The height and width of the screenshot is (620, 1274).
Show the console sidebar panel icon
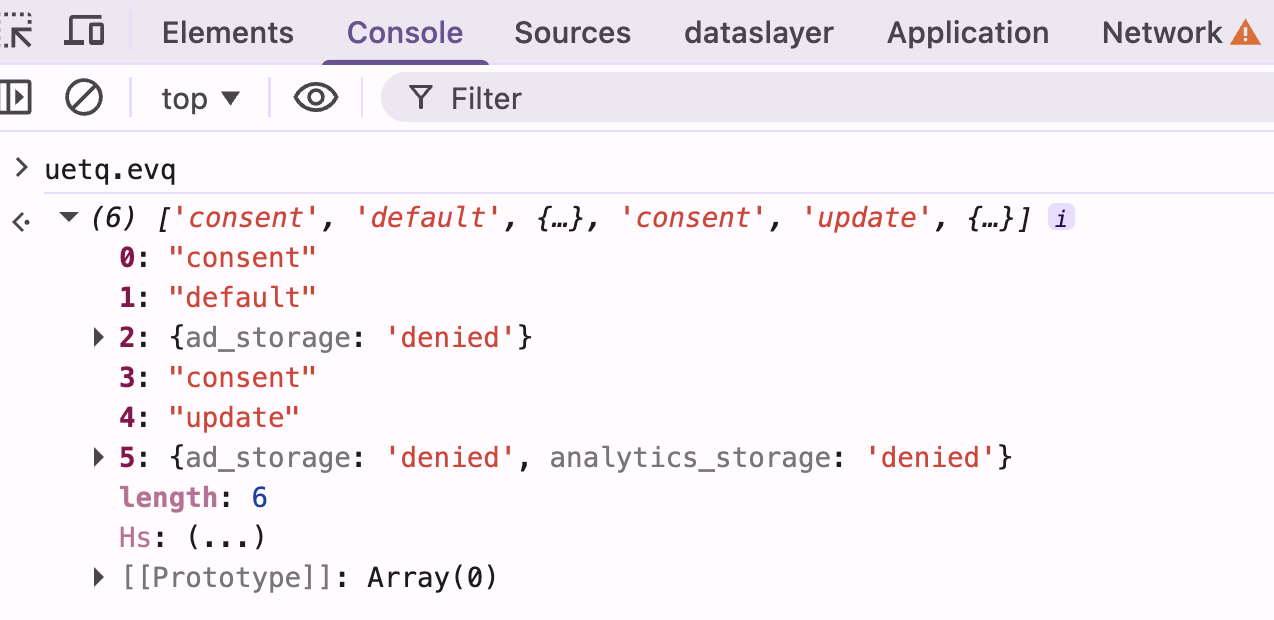point(16,98)
